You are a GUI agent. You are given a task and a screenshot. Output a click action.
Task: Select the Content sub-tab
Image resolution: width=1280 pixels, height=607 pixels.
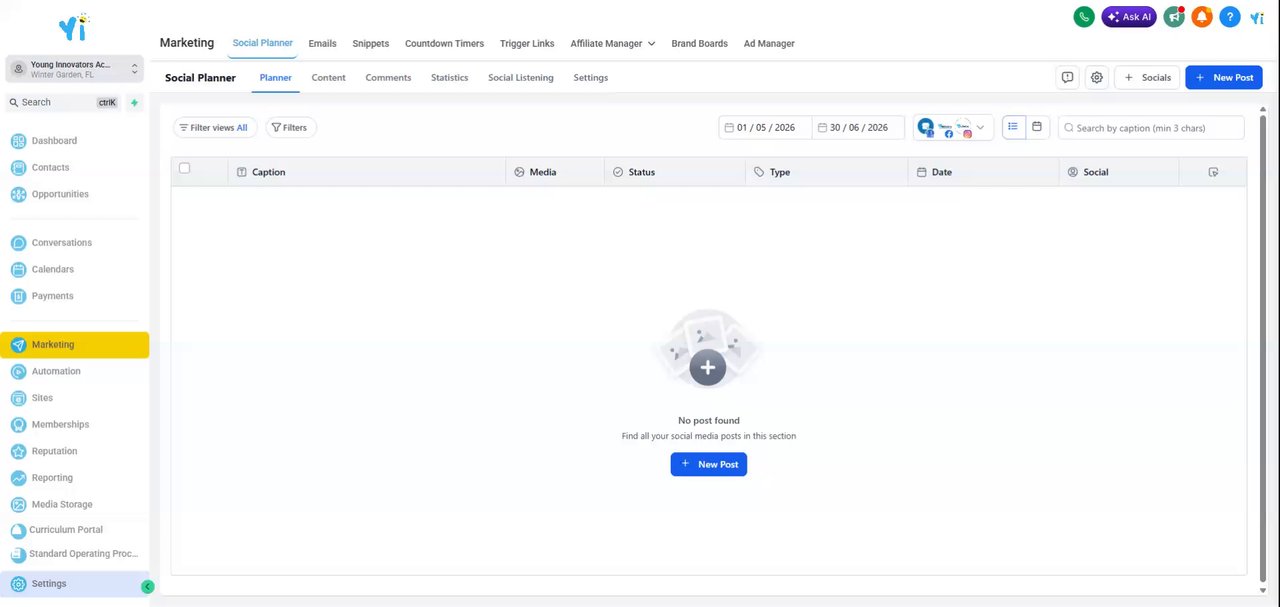[328, 78]
